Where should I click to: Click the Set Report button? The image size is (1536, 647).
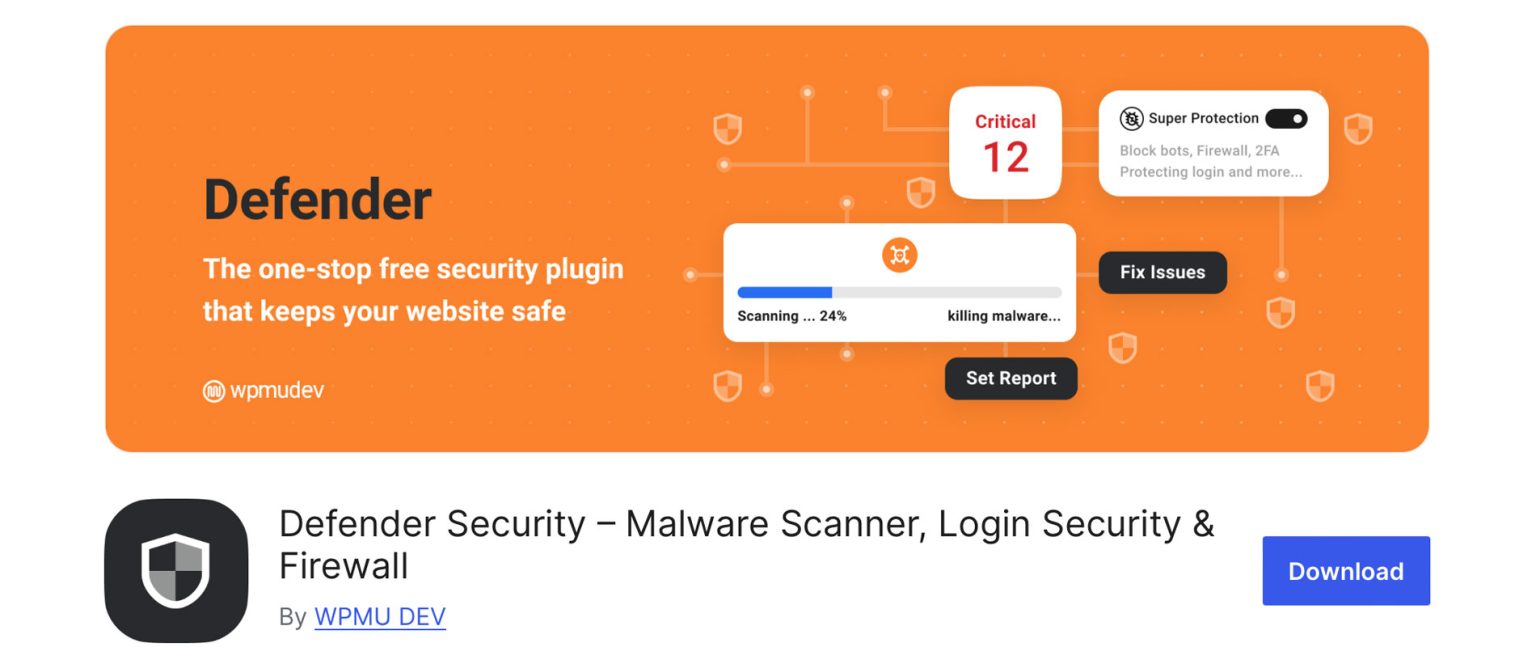coord(1011,378)
